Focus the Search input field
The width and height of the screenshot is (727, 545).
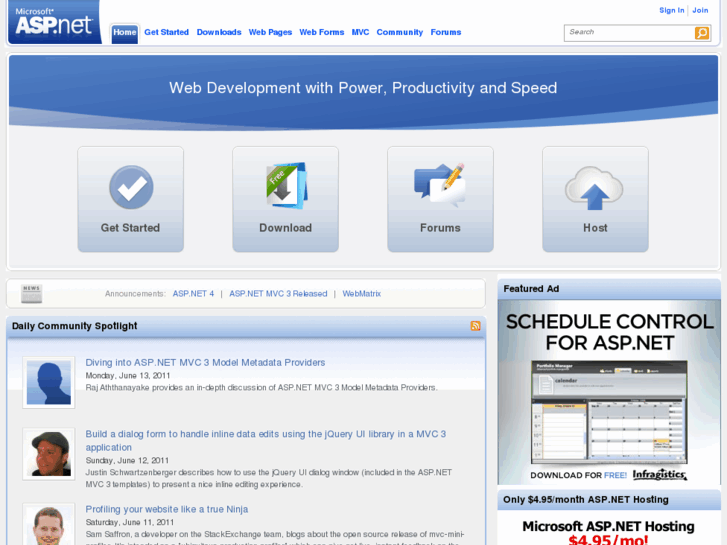coord(629,33)
